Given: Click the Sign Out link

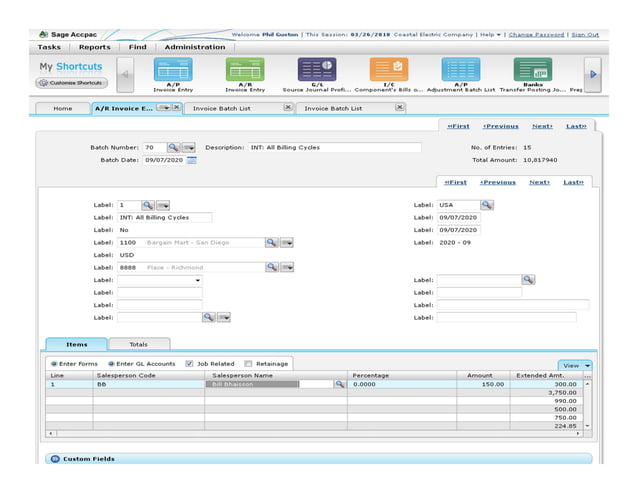Looking at the screenshot, I should (585, 34).
